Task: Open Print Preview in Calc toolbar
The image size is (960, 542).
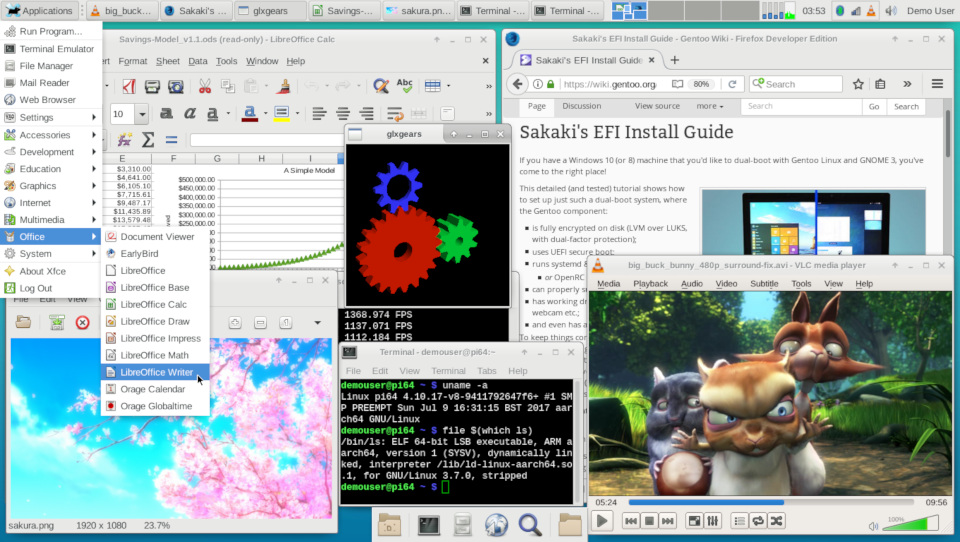Action: 176,86
